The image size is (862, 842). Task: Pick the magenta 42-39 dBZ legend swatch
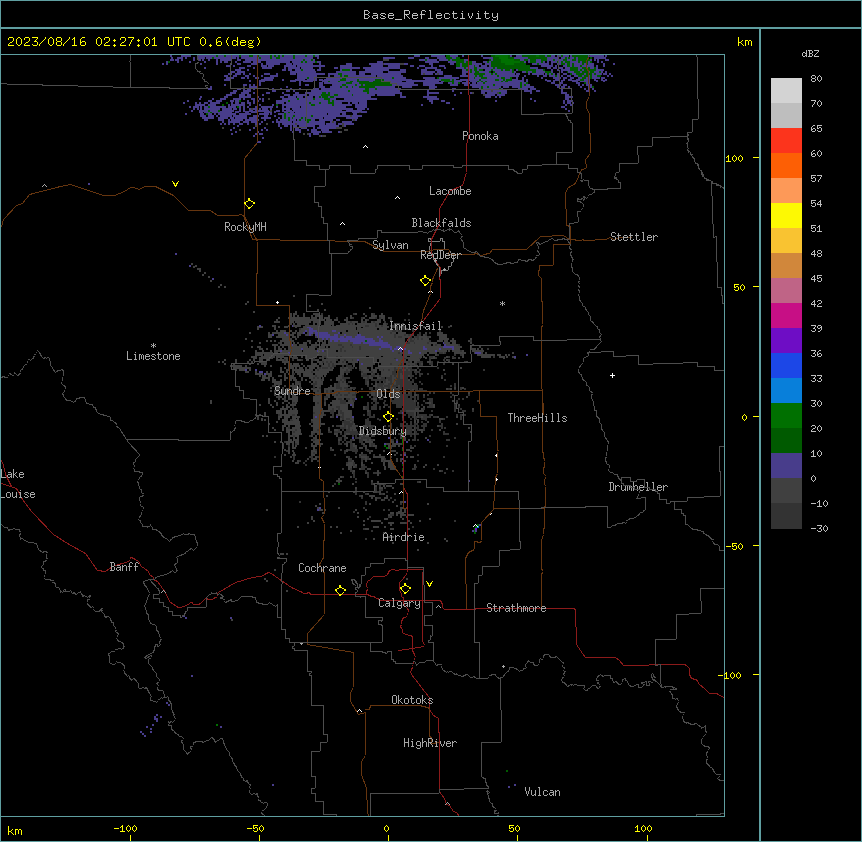click(x=786, y=315)
